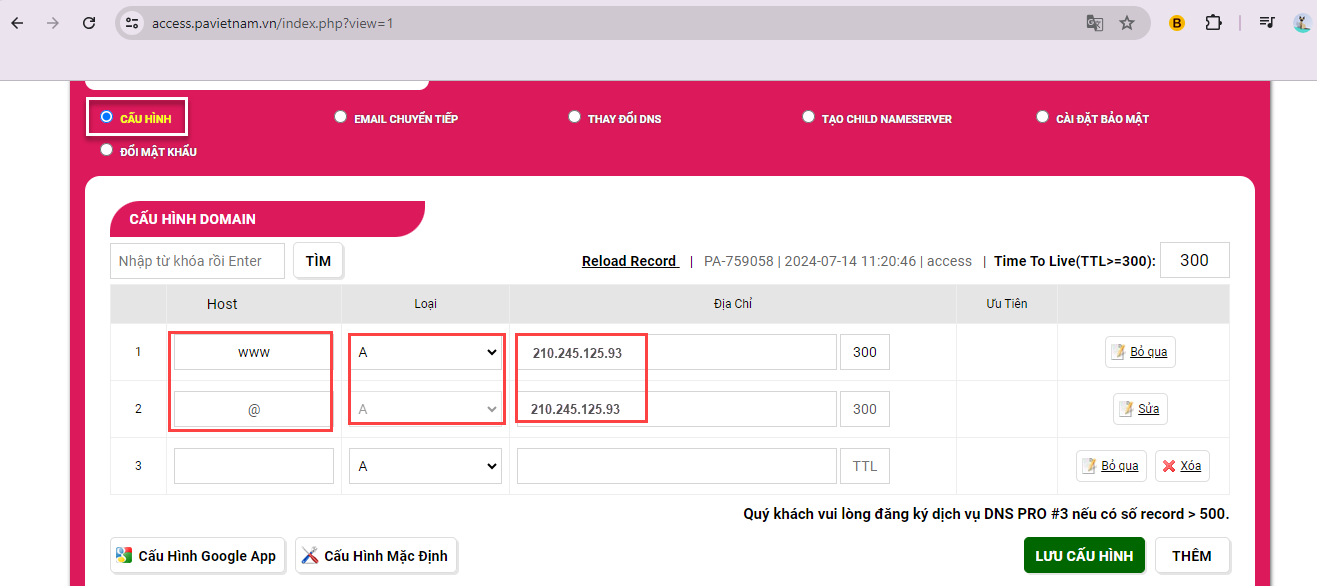Open the record type dropdown in row 2
Viewport: 1317px width, 586px height.
coord(425,409)
